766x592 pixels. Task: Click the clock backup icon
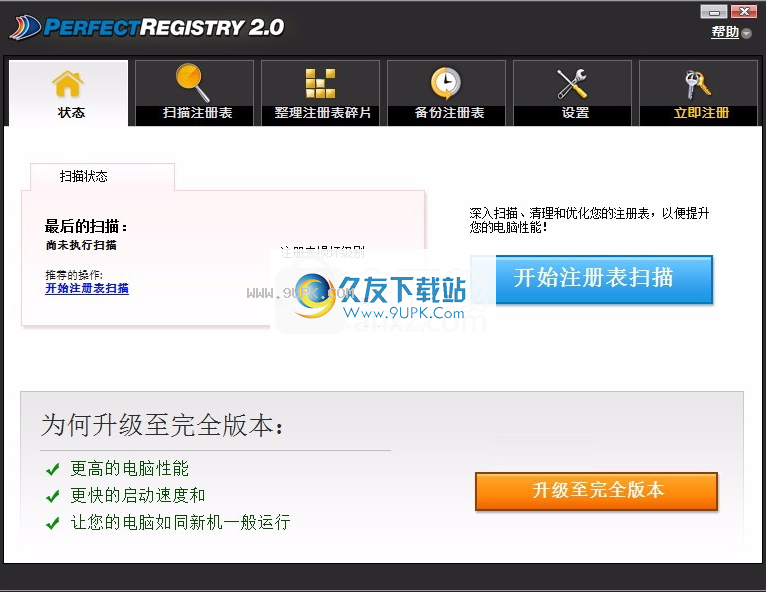point(446,84)
